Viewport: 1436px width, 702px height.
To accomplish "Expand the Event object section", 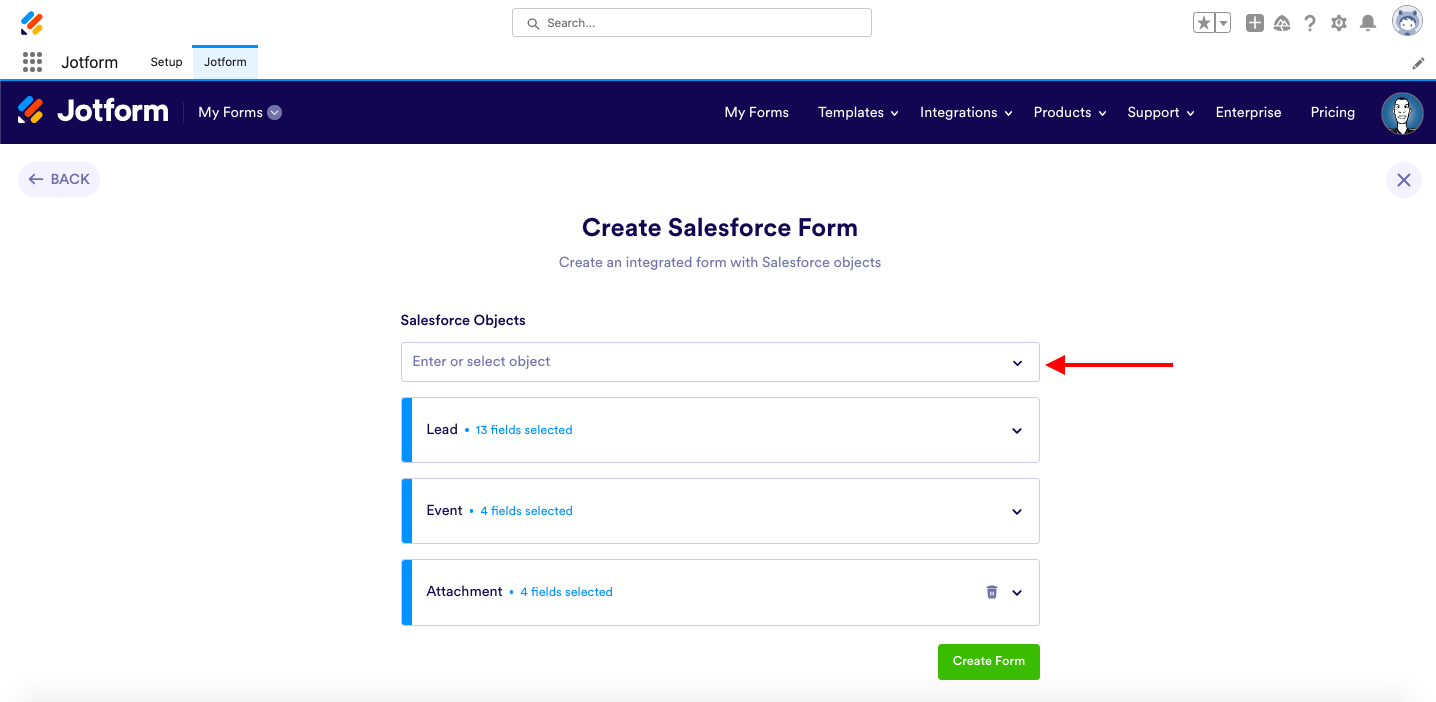I will point(1016,512).
